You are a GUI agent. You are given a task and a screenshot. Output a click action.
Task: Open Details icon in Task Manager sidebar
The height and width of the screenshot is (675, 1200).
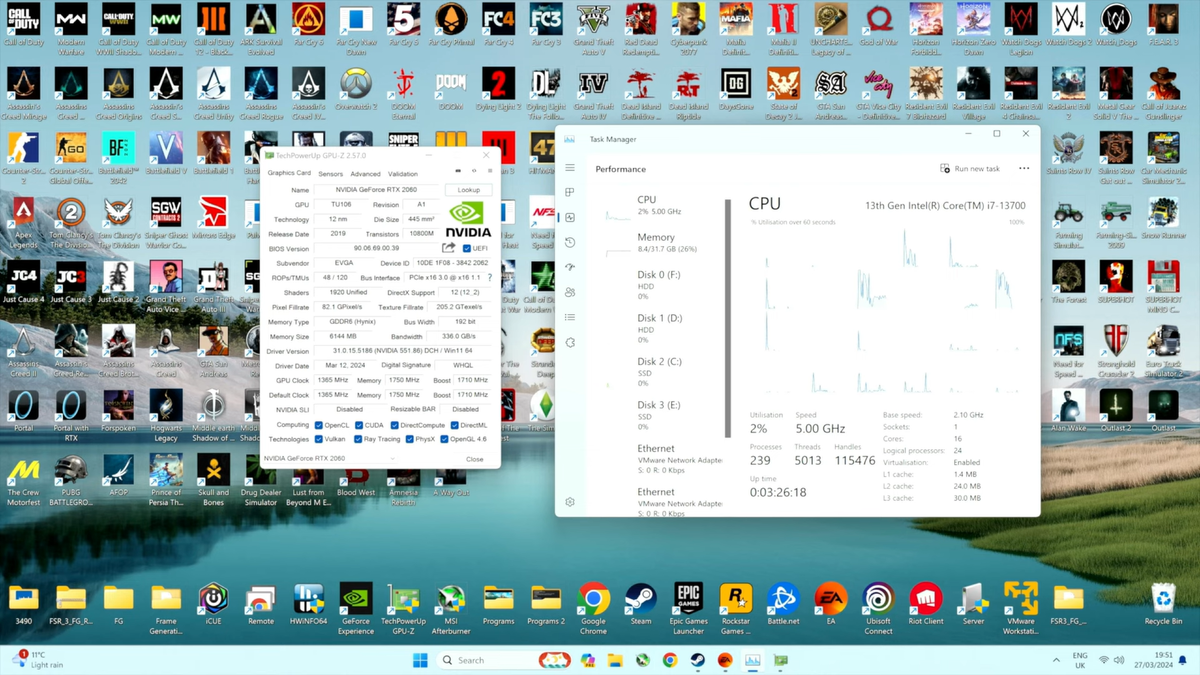click(570, 317)
